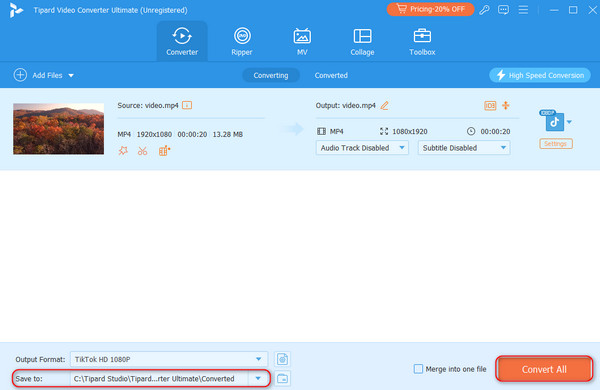The height and width of the screenshot is (390, 600).
Task: Switch to the Converted tab
Action: click(x=331, y=75)
